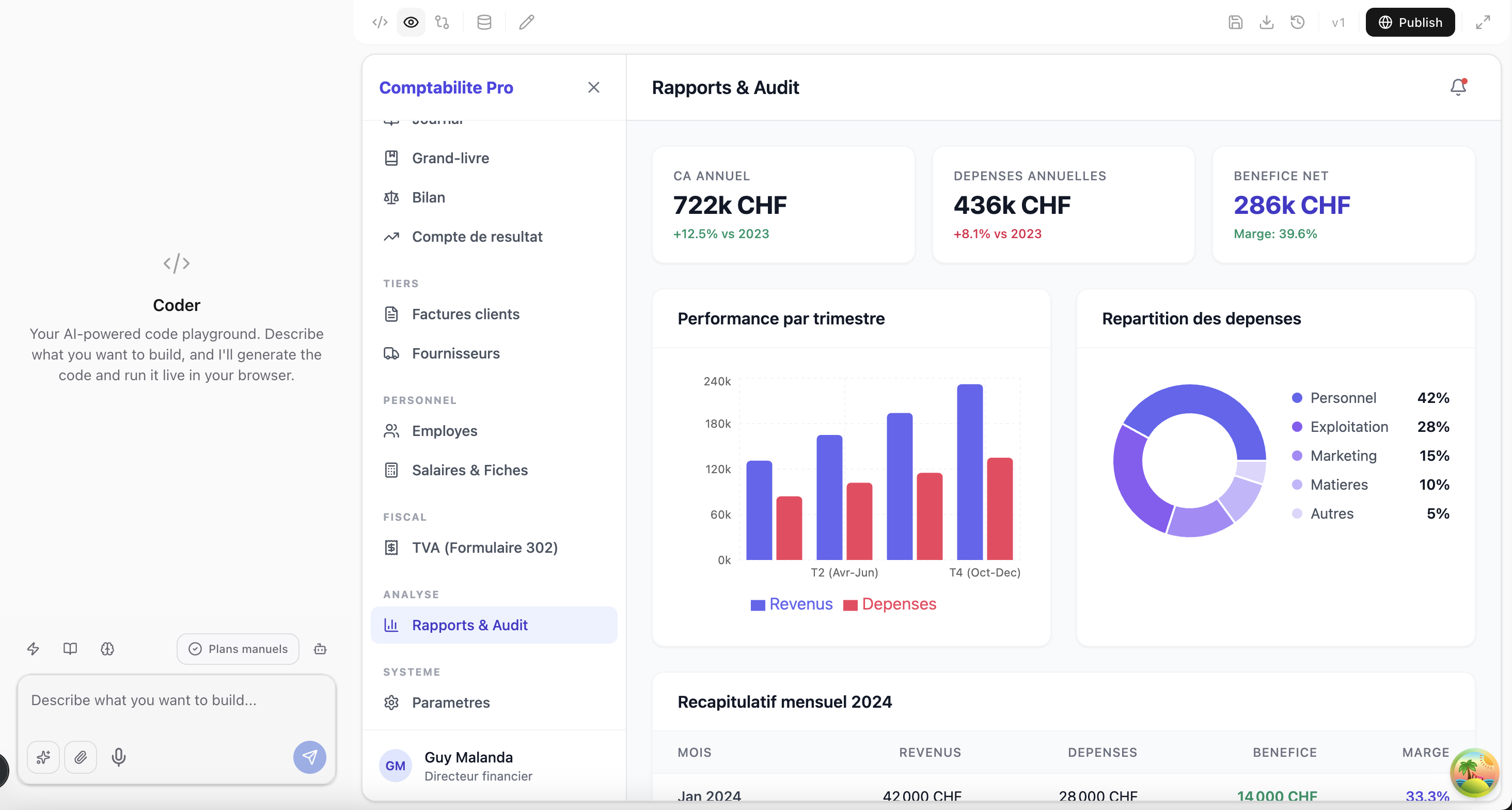Open Compte de resultat page
1512x810 pixels.
[494, 237]
